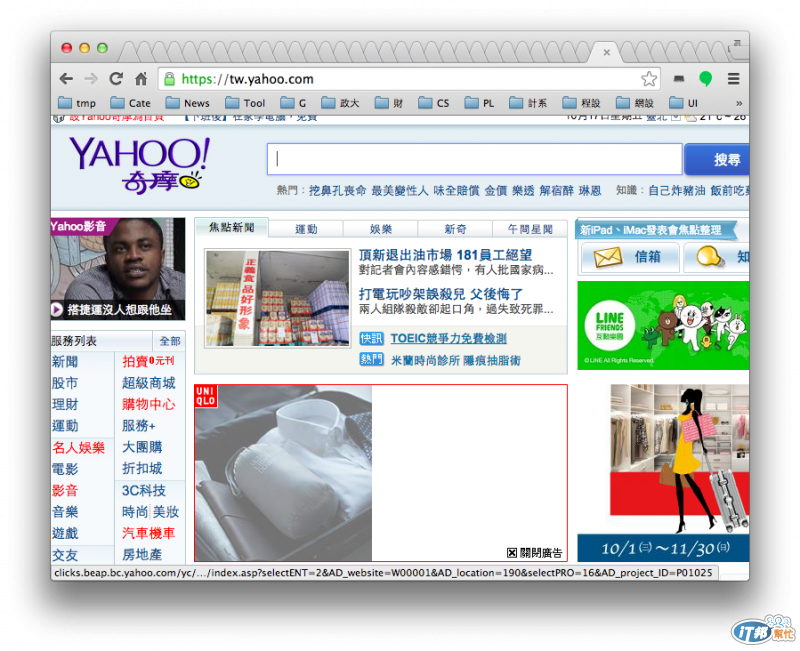Image resolution: width=800 pixels, height=651 pixels.
Task: Open the browser home icon
Action: [141, 79]
